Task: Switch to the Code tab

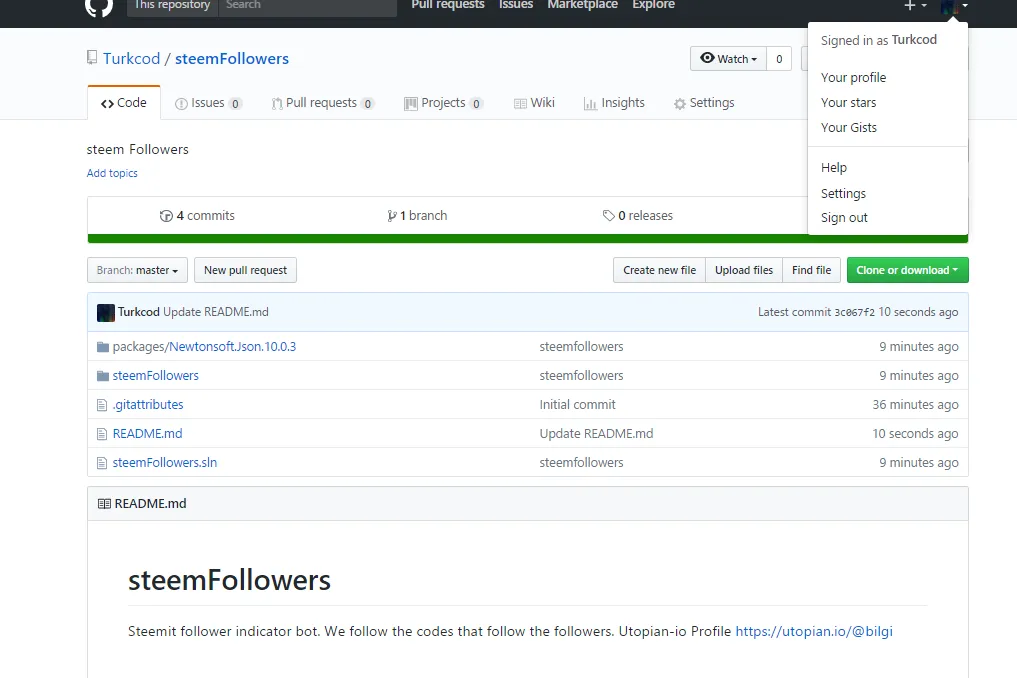Action: coord(124,103)
